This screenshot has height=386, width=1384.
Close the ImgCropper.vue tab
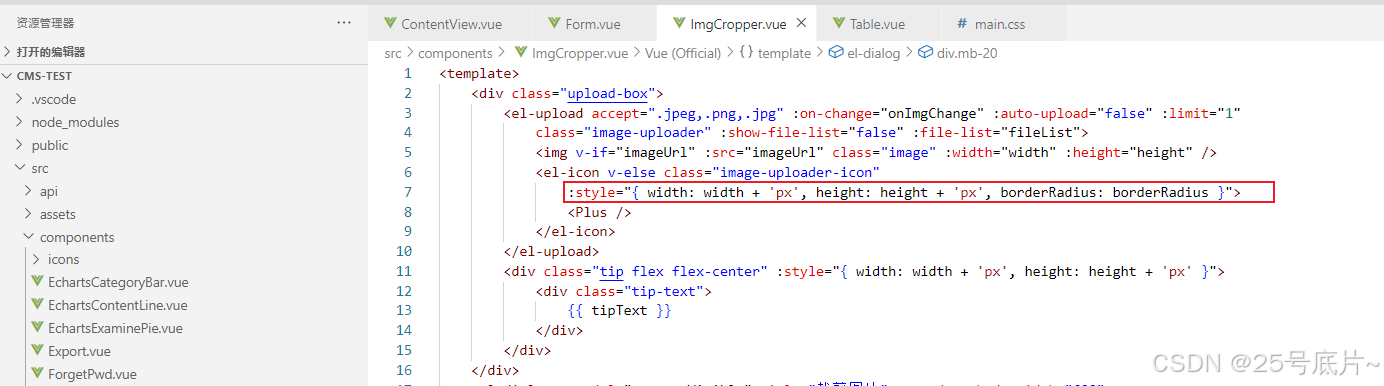click(x=802, y=24)
